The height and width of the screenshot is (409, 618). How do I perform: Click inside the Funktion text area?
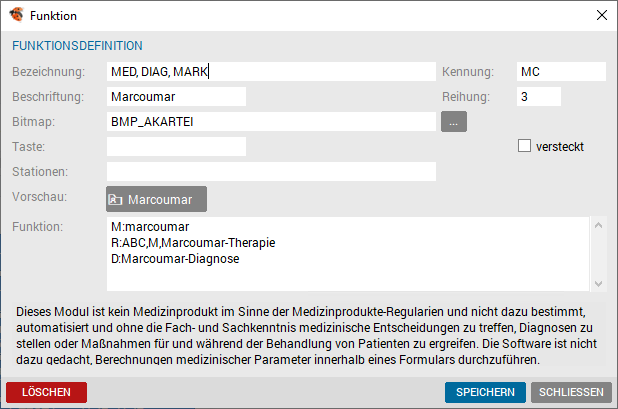point(348,254)
